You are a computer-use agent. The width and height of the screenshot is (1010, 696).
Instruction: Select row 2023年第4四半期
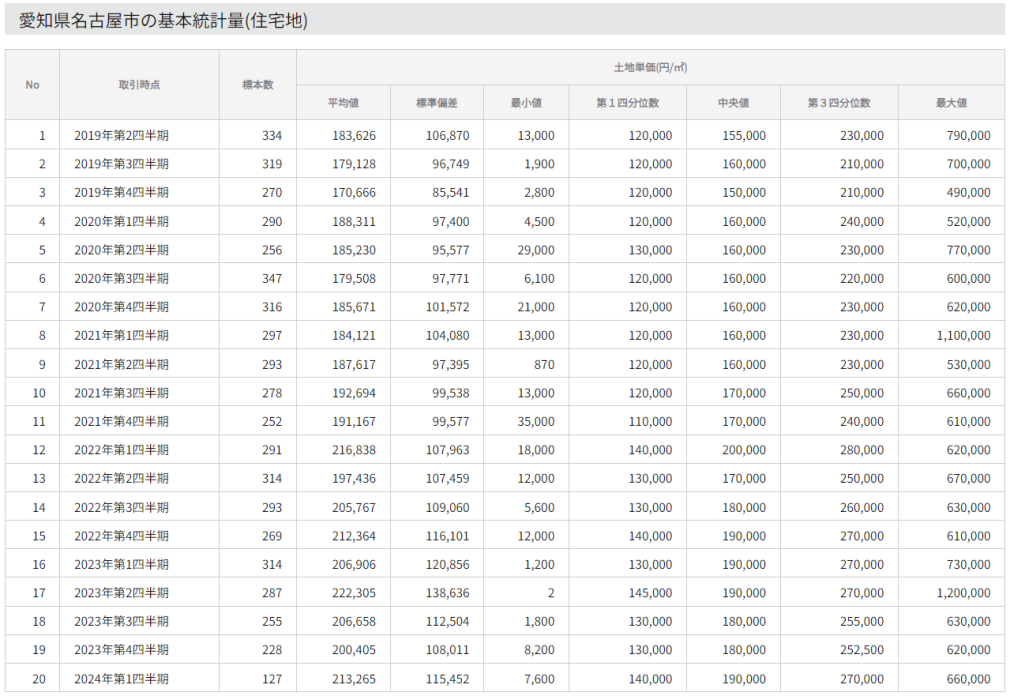pyautogui.click(x=505, y=650)
